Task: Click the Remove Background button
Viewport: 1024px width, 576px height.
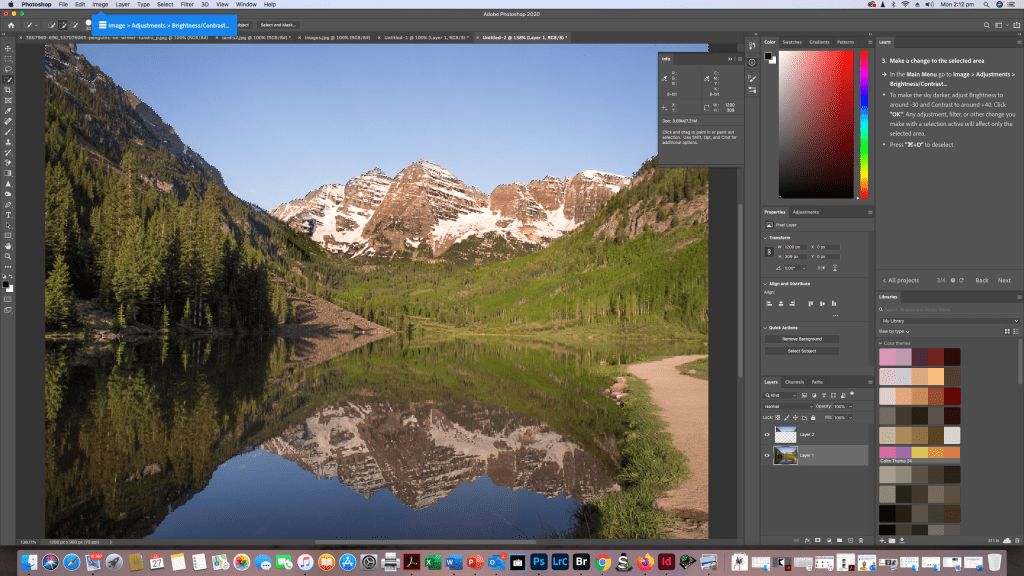Action: (x=815, y=338)
